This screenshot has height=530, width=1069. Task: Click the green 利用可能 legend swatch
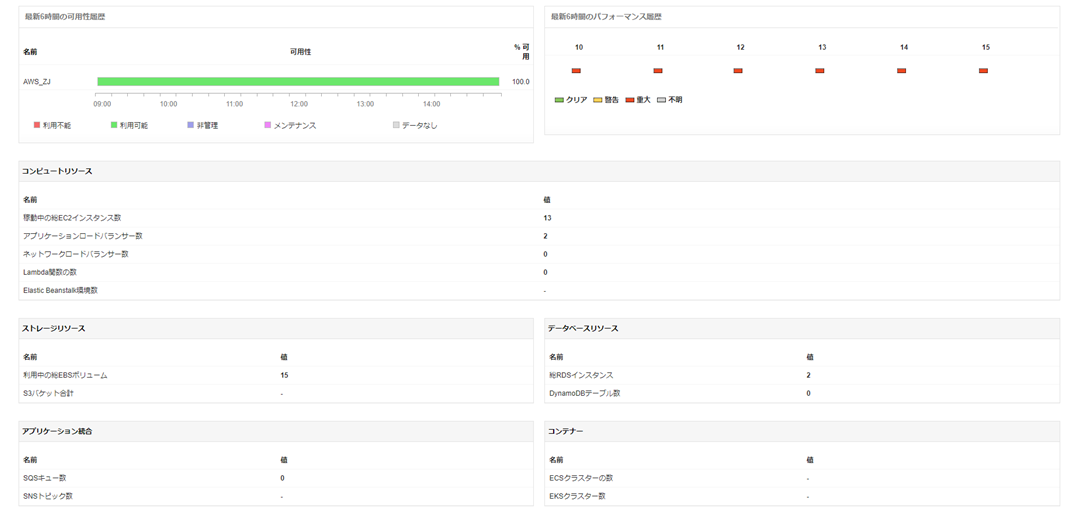tap(114, 125)
